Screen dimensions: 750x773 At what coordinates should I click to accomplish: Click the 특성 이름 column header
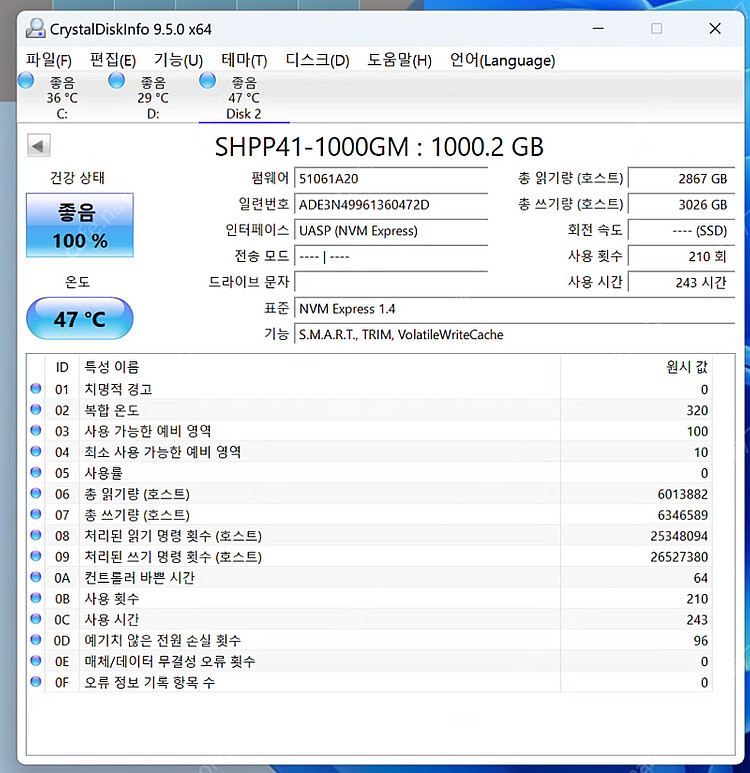[320, 367]
